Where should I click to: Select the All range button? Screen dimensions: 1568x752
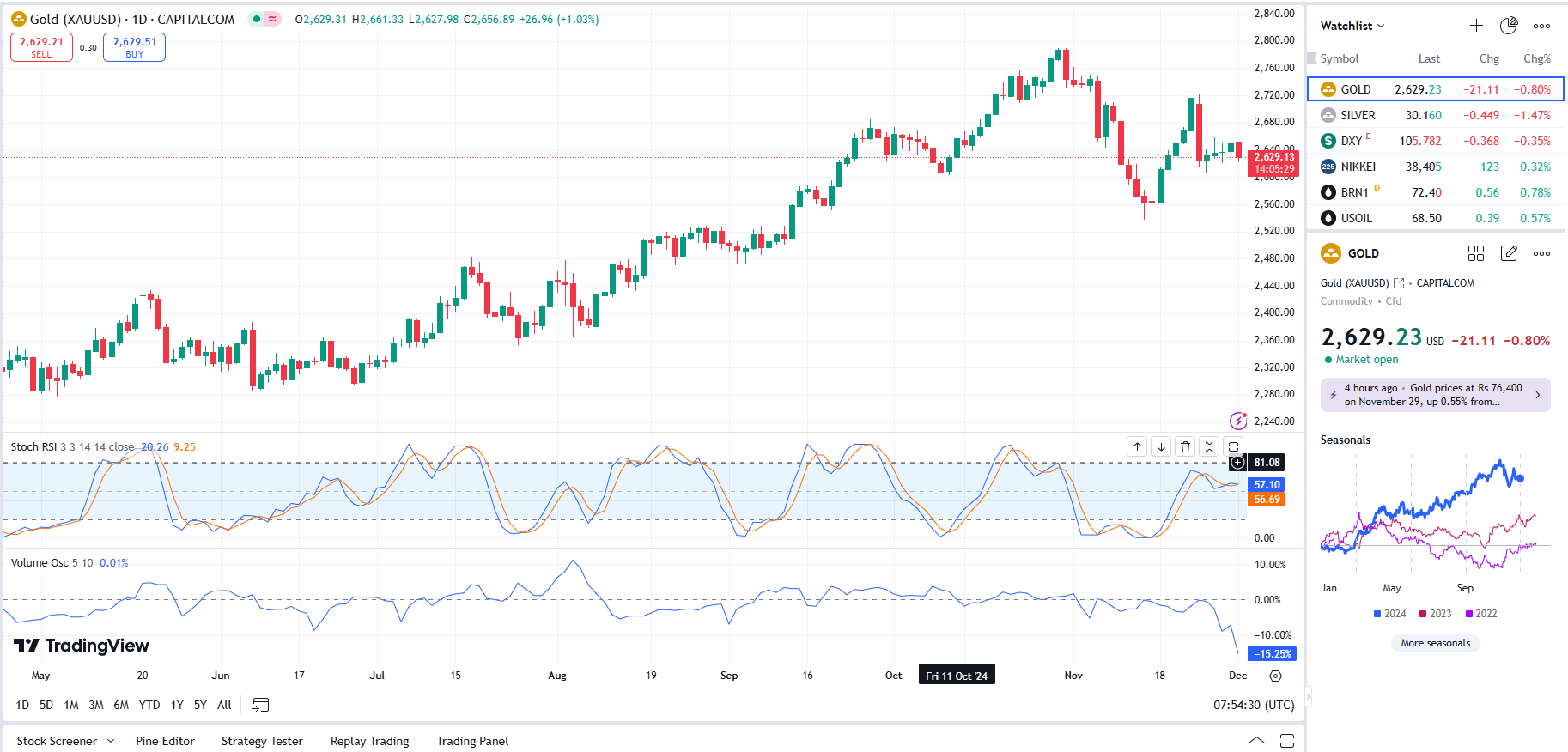pyautogui.click(x=224, y=705)
